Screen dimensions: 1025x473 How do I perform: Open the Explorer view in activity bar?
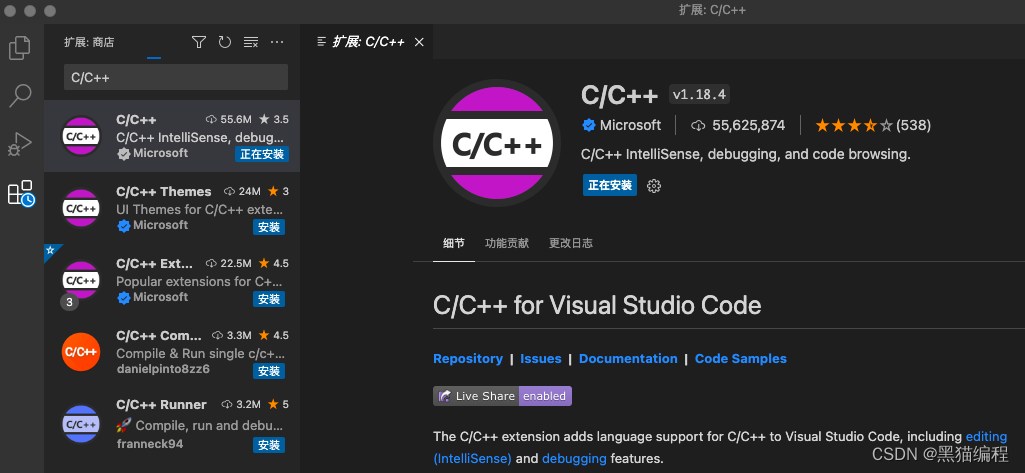[20, 47]
